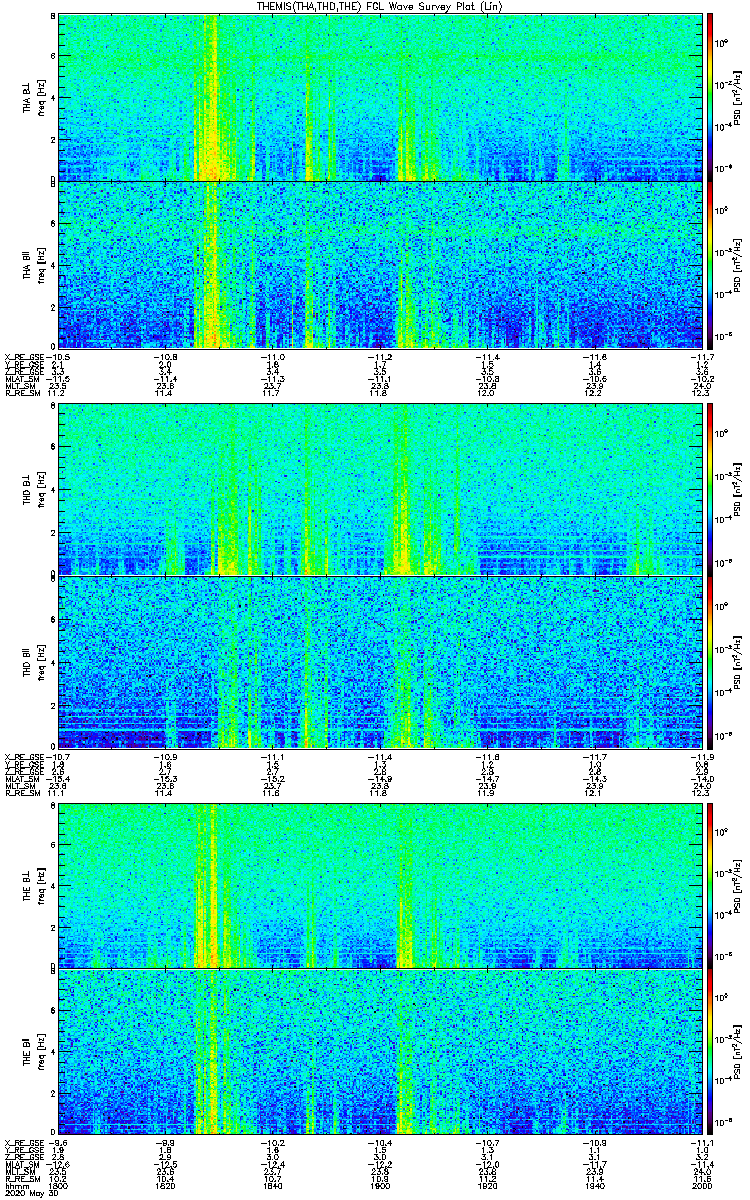Click the THA B perpendicular spectrogram panel
Image resolution: width=750 pixels, height=1200 pixels.
click(x=380, y=97)
